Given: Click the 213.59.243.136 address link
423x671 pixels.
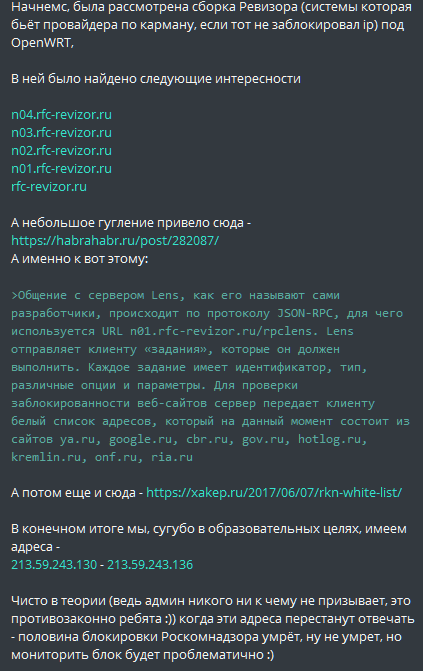Looking at the screenshot, I should [150, 564].
